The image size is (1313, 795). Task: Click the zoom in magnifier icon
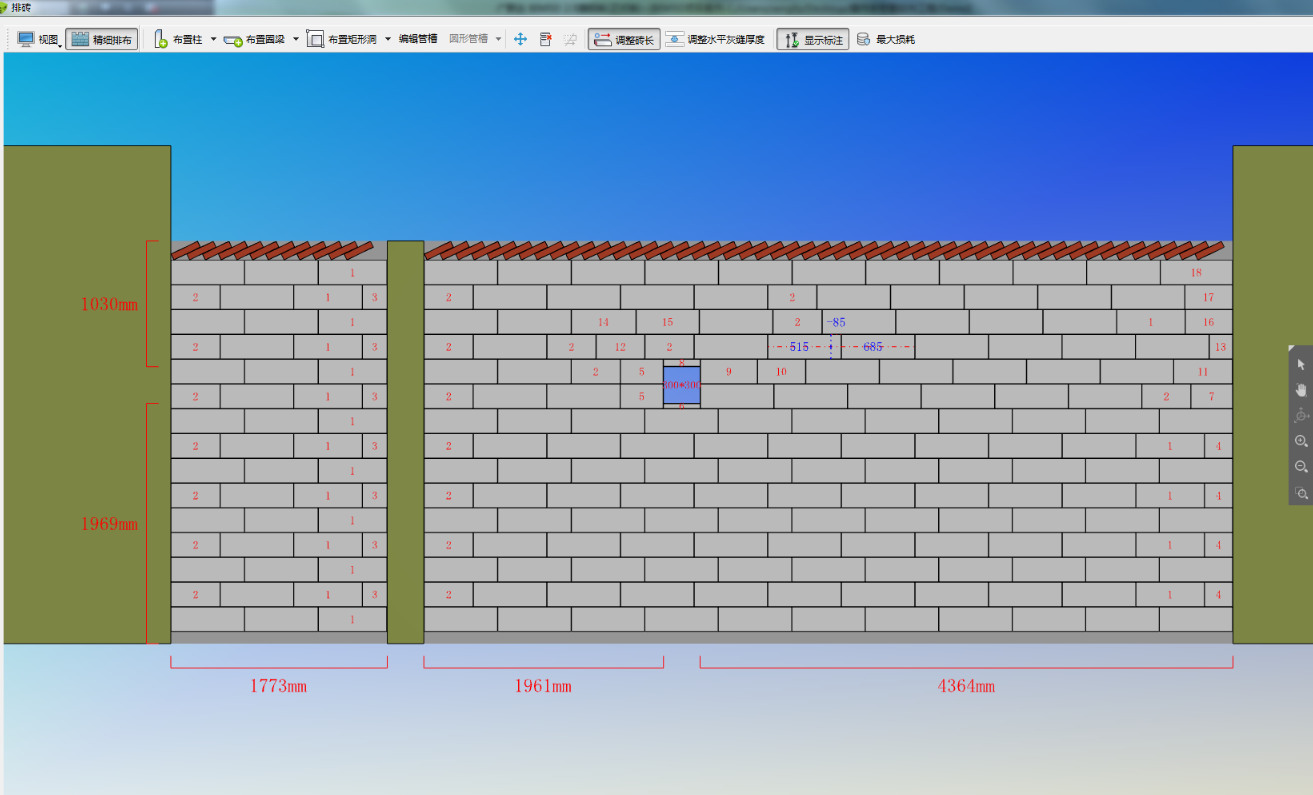click(x=1301, y=441)
